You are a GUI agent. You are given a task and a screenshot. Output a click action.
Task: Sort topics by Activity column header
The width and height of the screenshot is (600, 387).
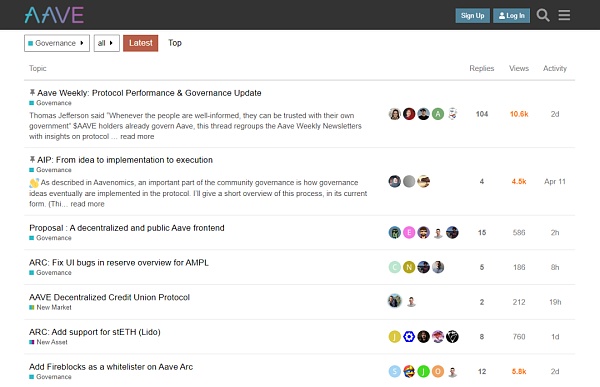(x=555, y=69)
